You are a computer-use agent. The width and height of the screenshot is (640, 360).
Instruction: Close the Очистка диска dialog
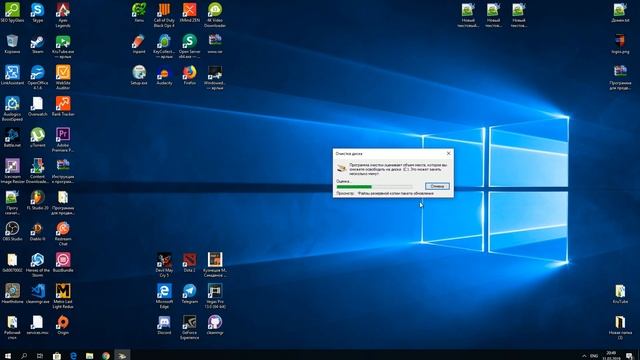coord(449,153)
